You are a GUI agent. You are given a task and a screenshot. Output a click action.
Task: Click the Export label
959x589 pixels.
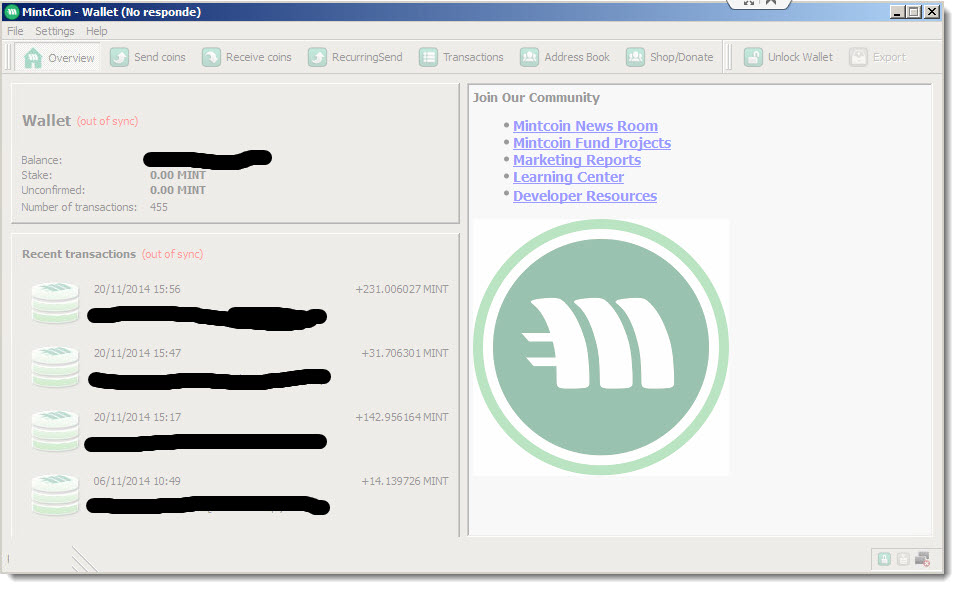tap(889, 57)
